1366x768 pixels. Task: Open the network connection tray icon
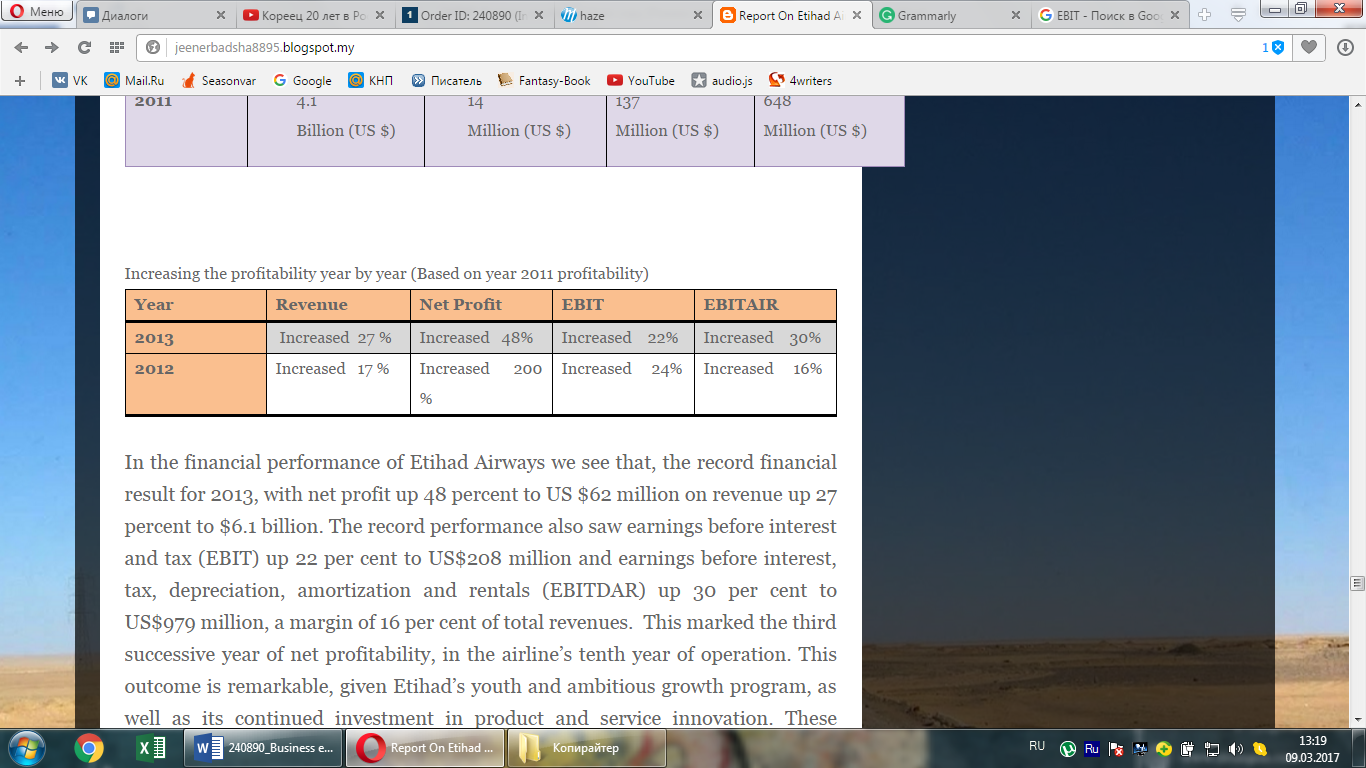click(1212, 748)
